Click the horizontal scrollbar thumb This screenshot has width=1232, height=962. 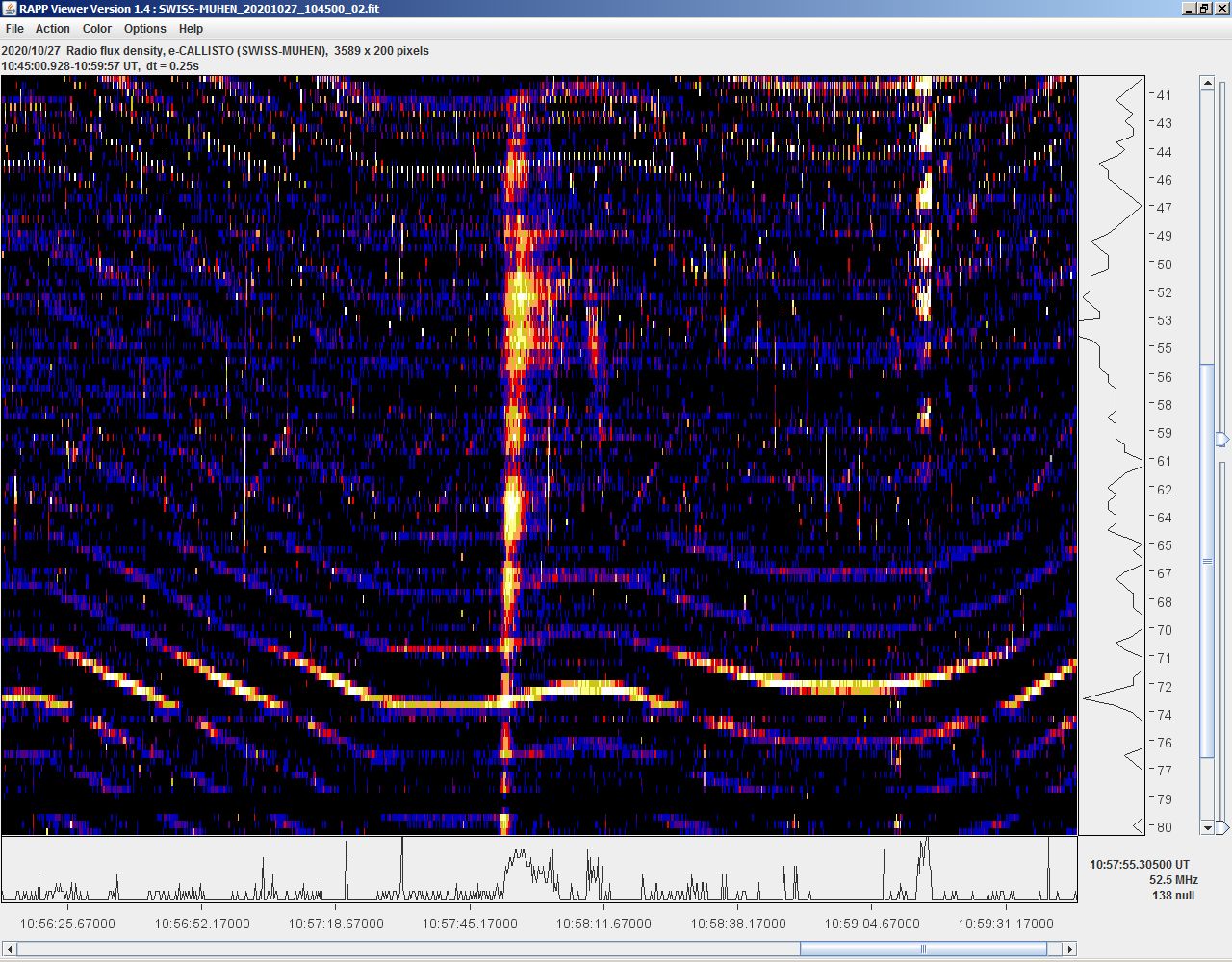(x=923, y=949)
